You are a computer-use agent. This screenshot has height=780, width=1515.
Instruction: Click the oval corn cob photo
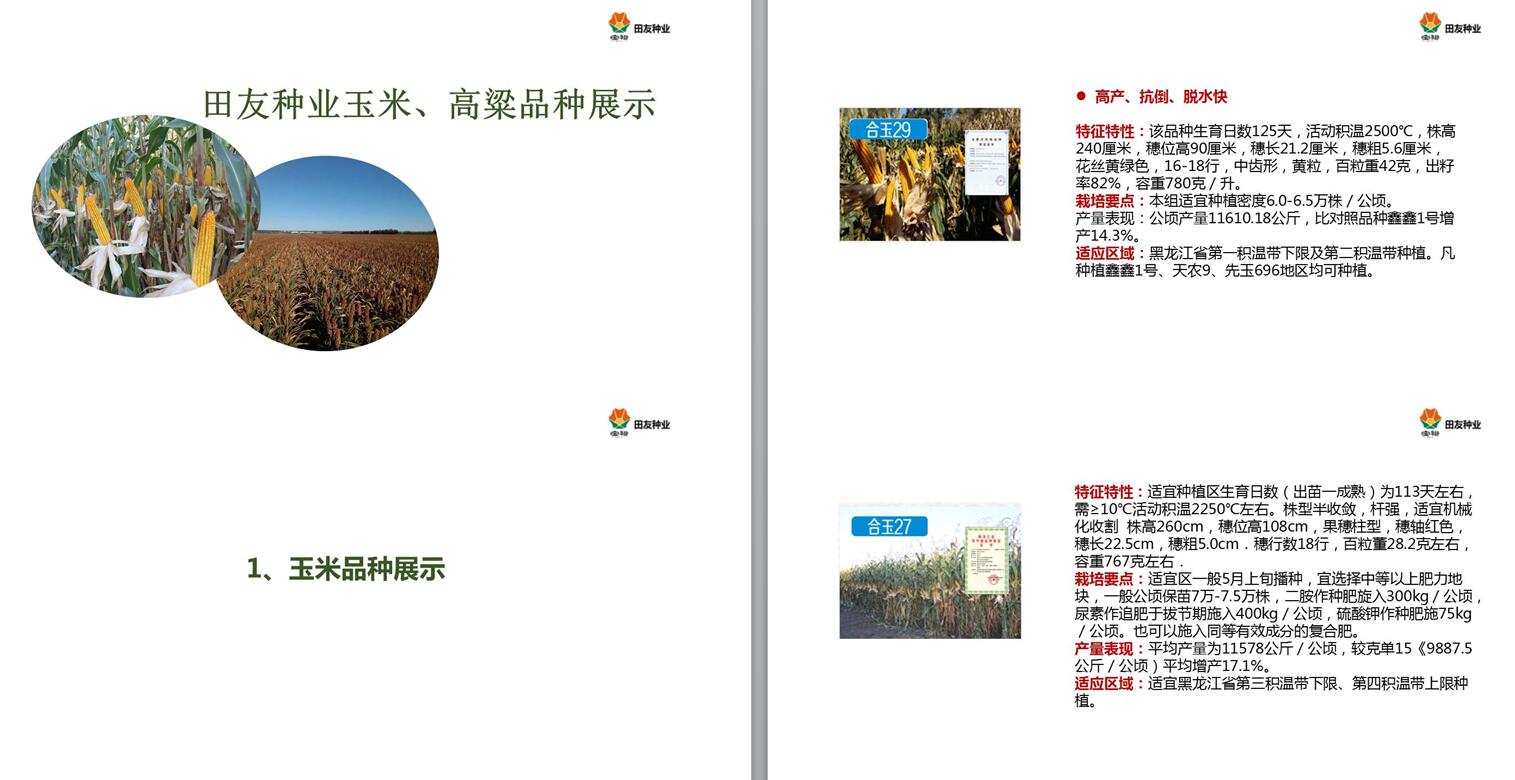coord(146,206)
